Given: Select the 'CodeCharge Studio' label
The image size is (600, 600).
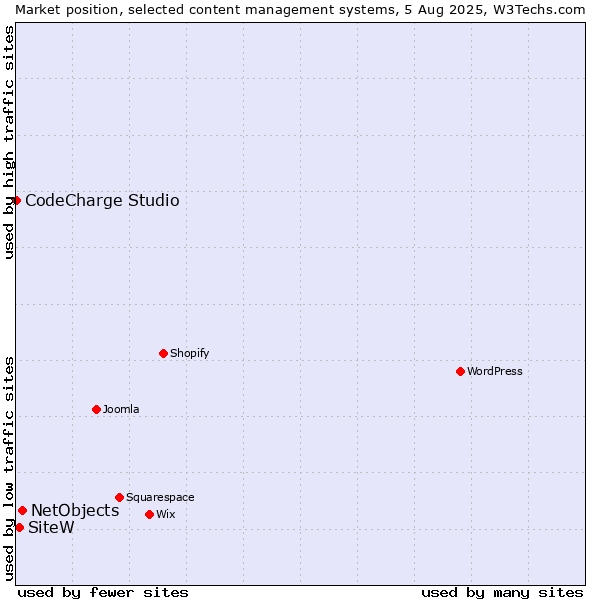Looking at the screenshot, I should click(x=102, y=201).
